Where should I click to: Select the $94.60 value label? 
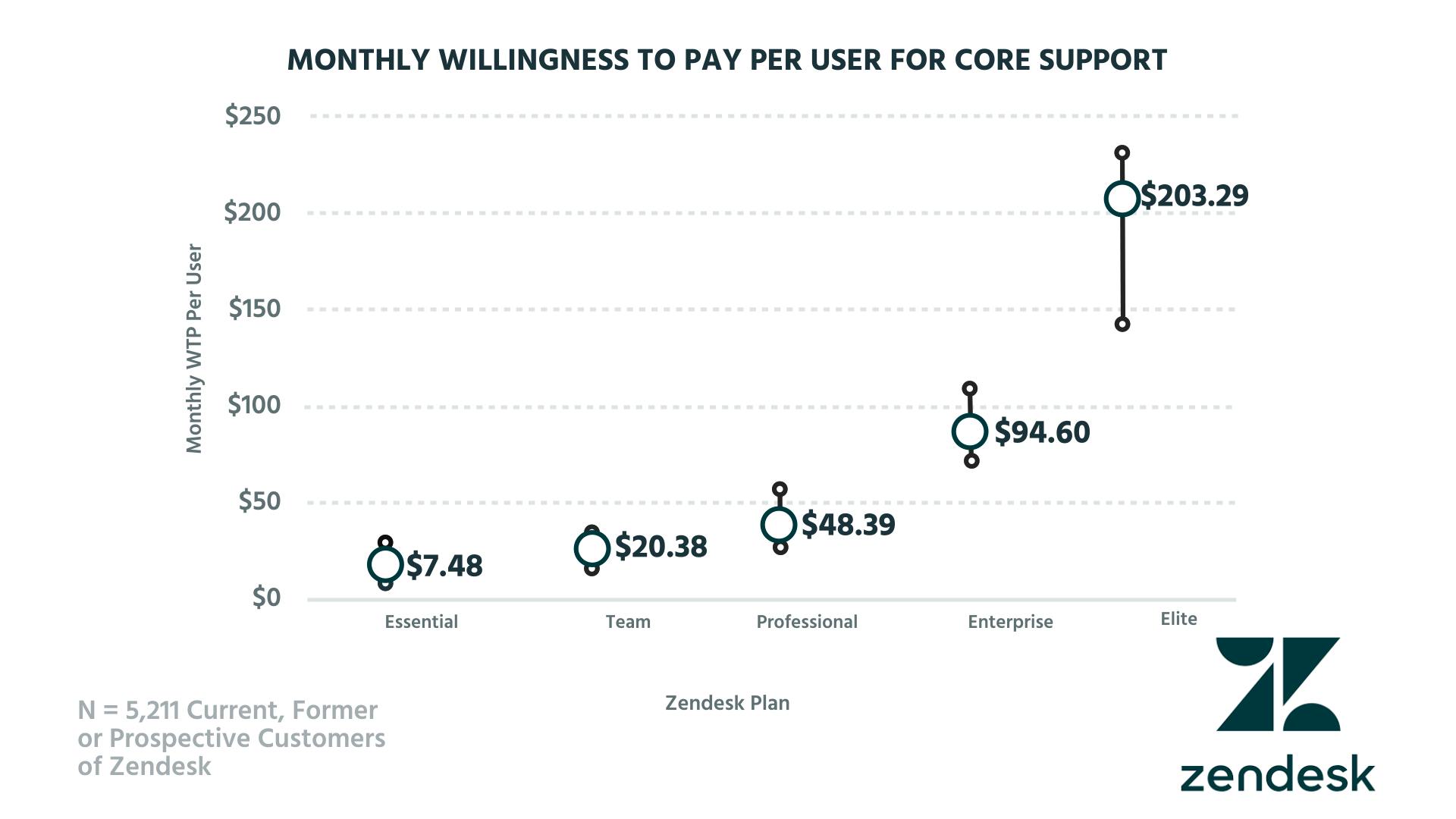[x=1042, y=432]
